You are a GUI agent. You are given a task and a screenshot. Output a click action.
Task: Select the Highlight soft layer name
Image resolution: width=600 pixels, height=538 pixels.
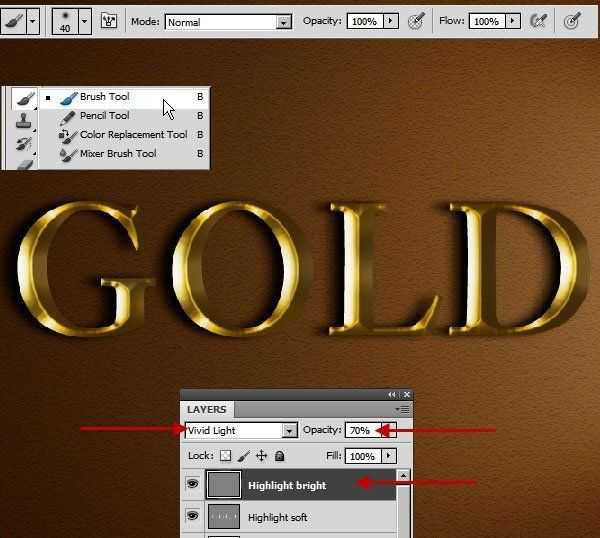pyautogui.click(x=277, y=518)
